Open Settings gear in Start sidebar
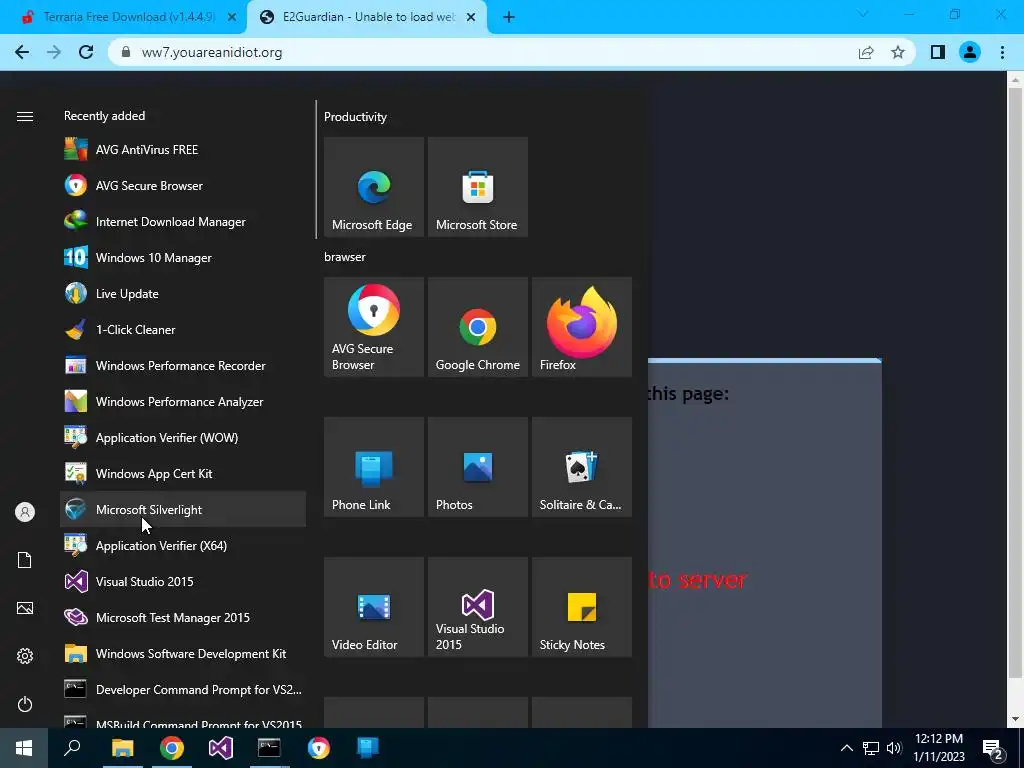 [25, 656]
